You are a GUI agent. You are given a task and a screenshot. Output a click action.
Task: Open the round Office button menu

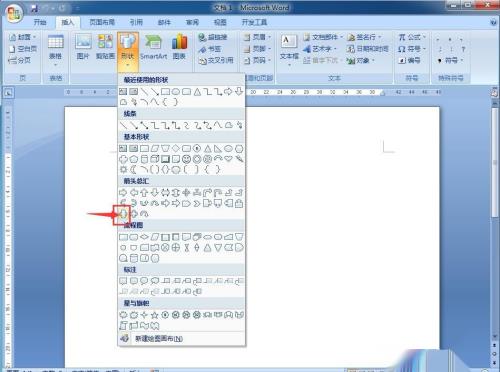(x=13, y=13)
